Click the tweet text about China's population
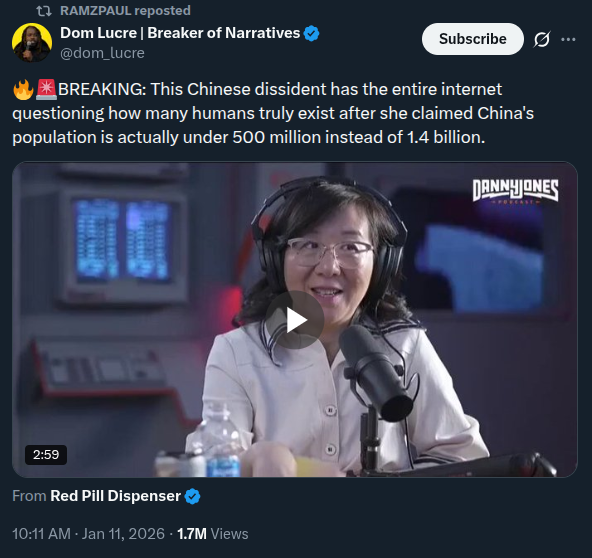The width and height of the screenshot is (592, 558). click(x=273, y=113)
